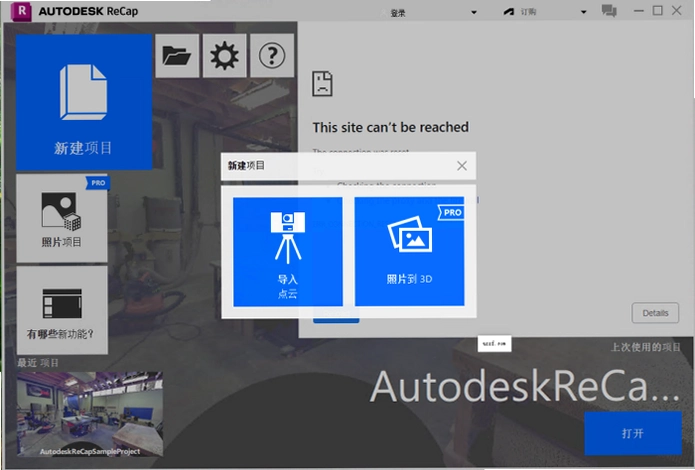Open settings with the gear icon
This screenshot has height=470, width=695.
pyautogui.click(x=224, y=56)
